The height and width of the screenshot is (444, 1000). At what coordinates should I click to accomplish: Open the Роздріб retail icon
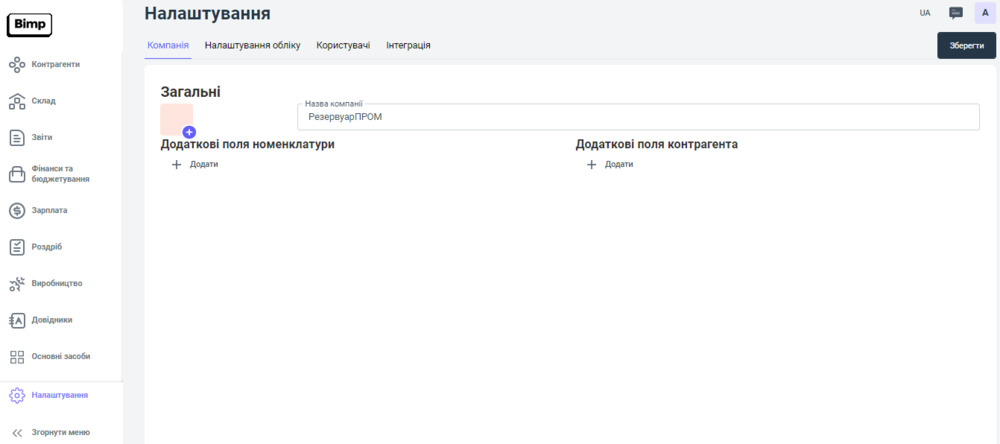coord(17,247)
